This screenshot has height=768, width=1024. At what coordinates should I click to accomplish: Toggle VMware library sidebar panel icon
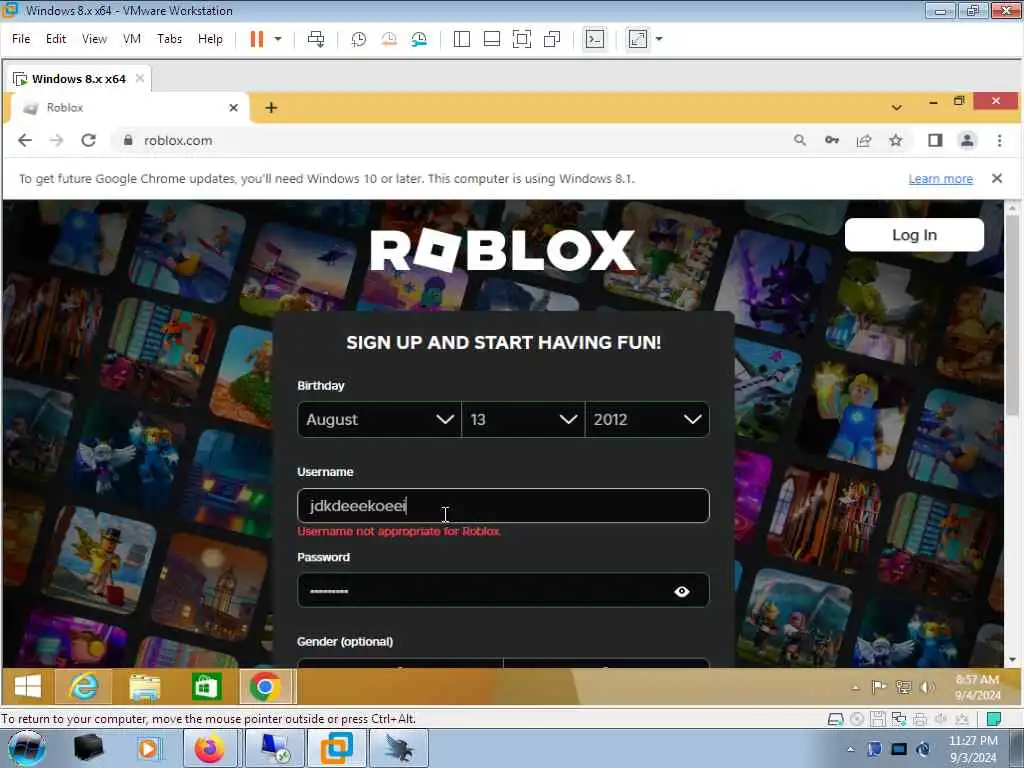point(462,39)
